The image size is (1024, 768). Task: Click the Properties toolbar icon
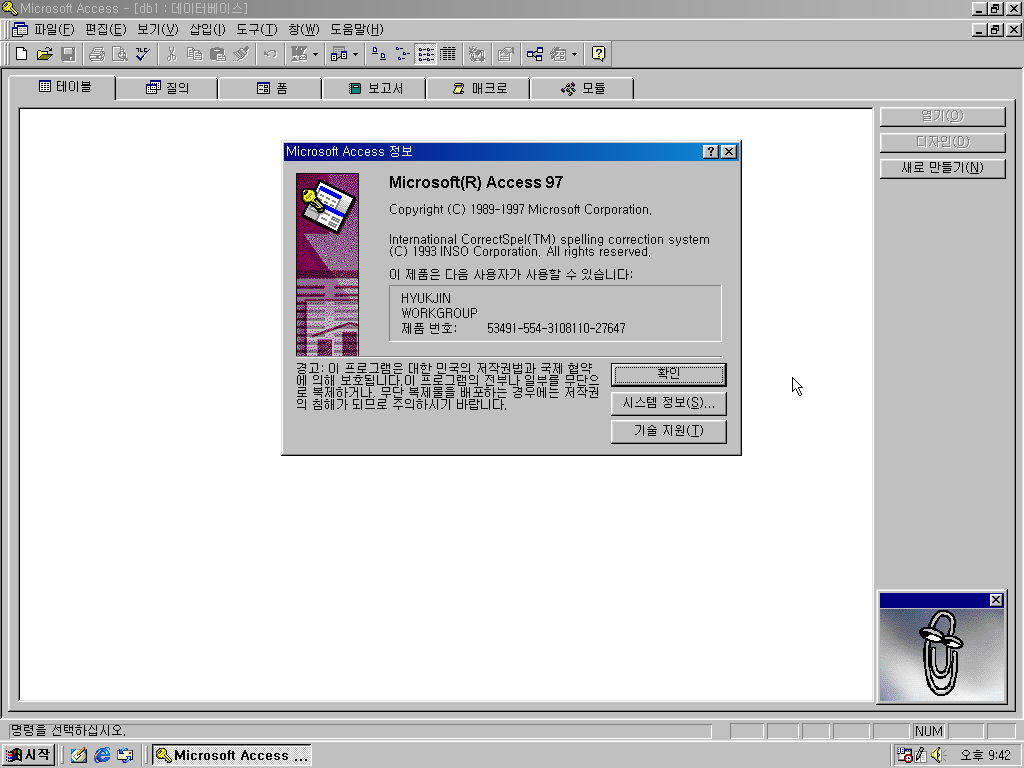[x=505, y=54]
